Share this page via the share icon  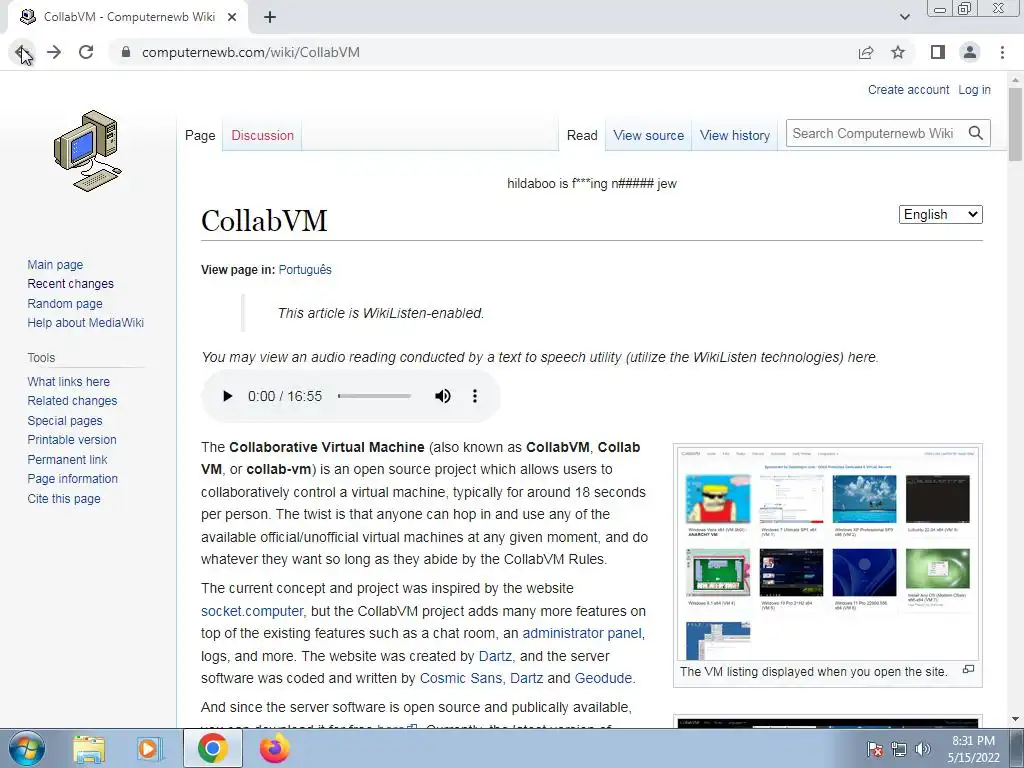click(866, 52)
